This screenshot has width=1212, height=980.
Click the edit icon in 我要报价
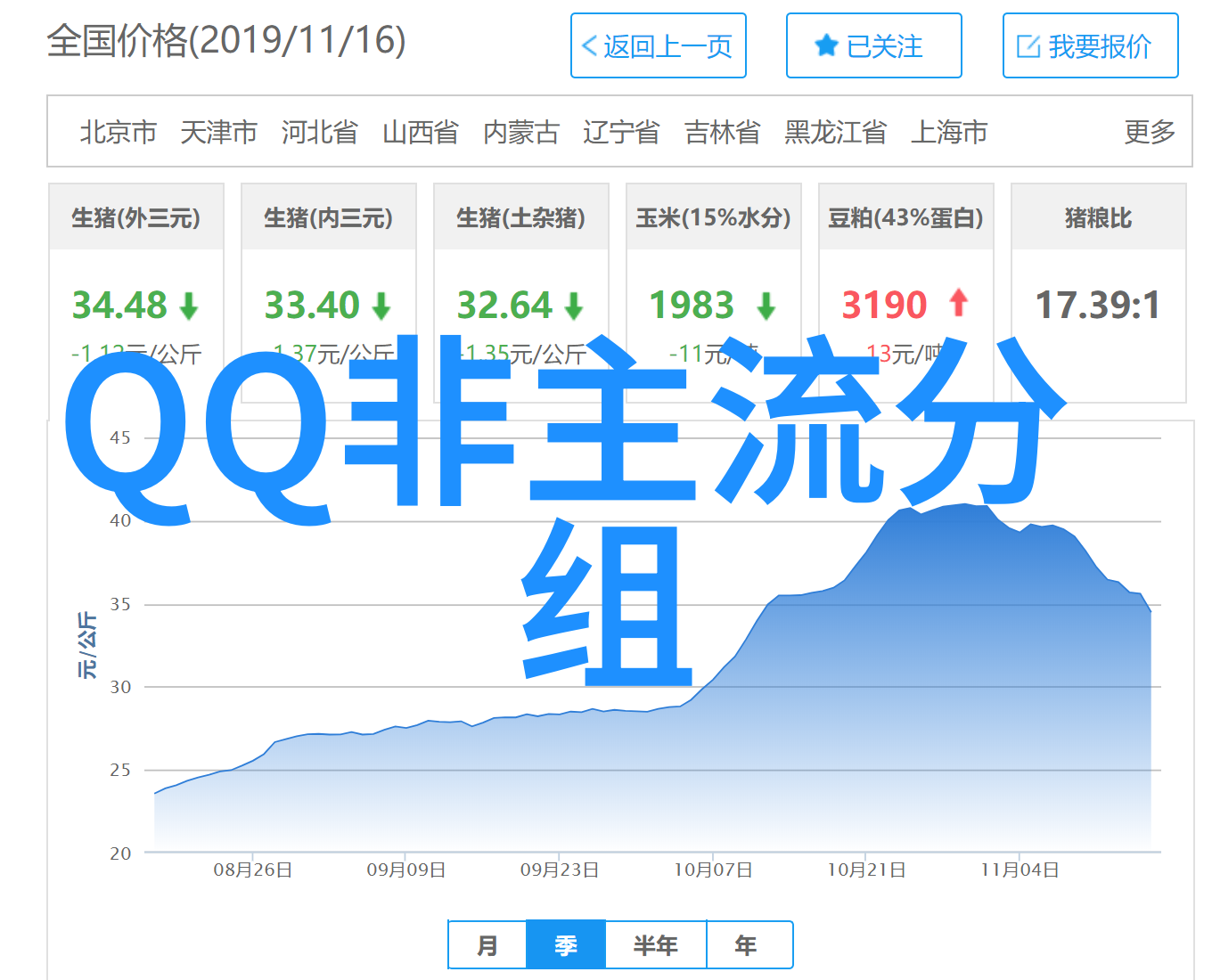point(1028,46)
